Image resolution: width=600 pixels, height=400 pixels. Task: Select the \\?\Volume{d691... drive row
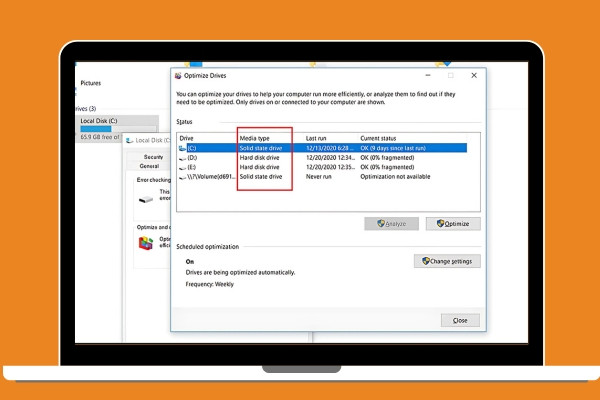(323, 177)
